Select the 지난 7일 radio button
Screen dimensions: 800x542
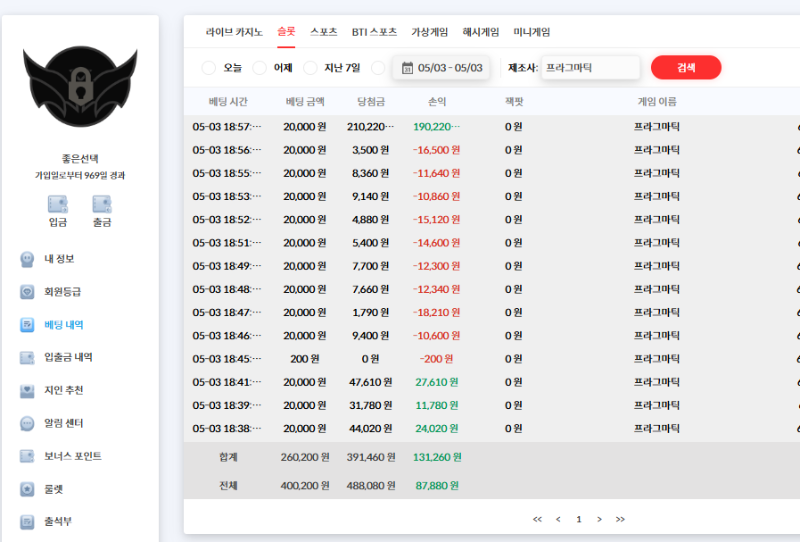(x=310, y=68)
